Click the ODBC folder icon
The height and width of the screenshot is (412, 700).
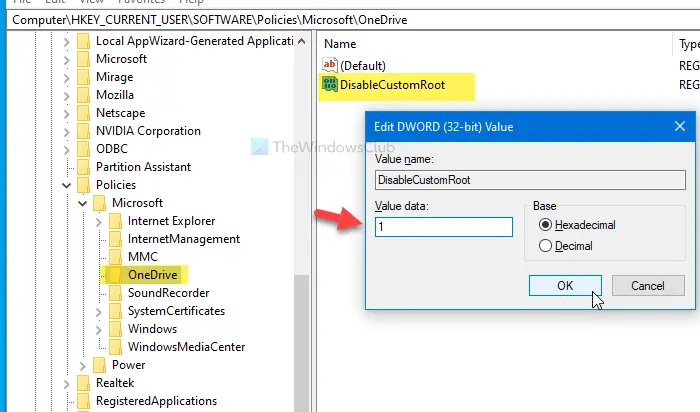83,149
